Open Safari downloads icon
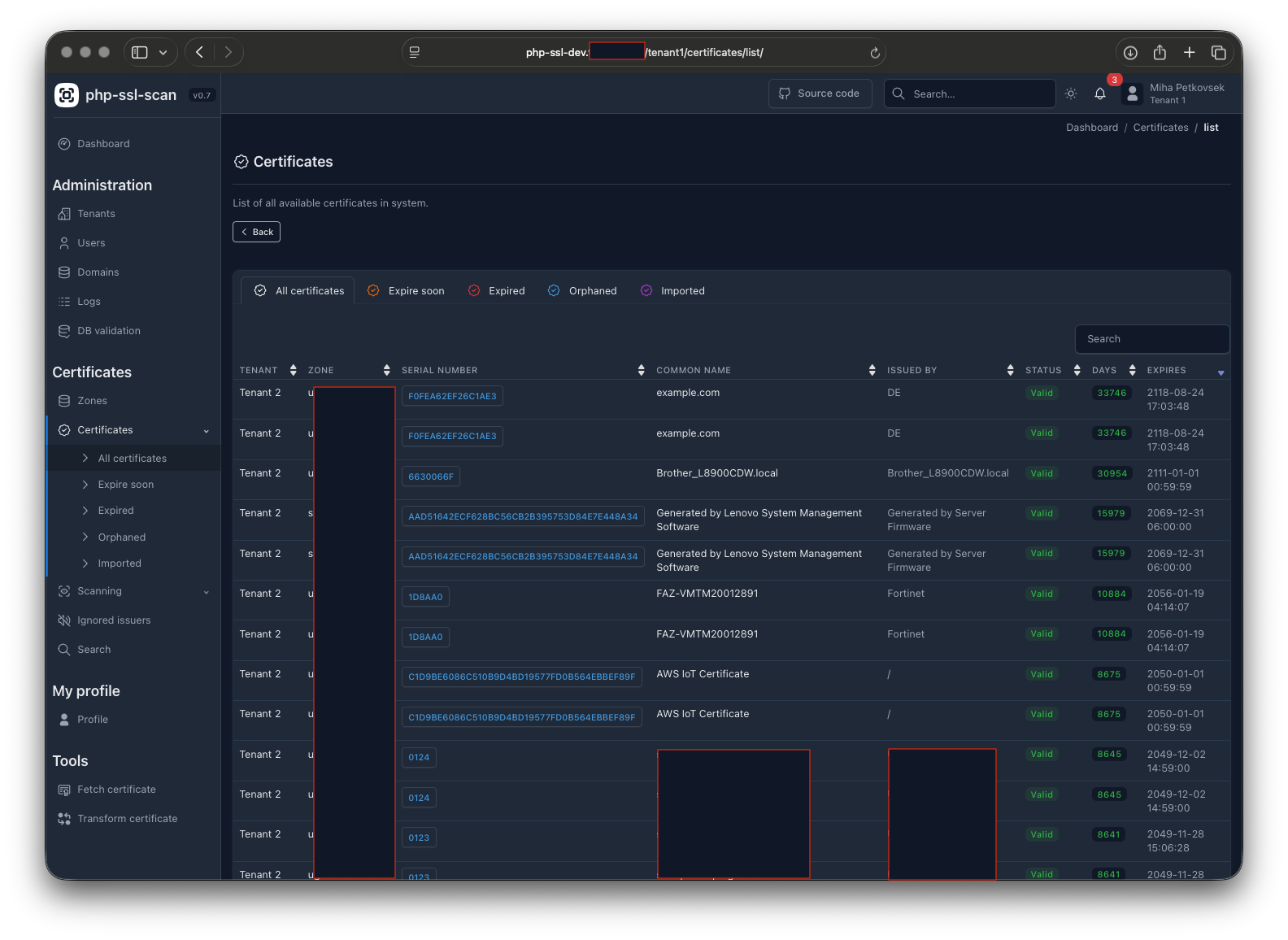Screen dimensions: 1288x940 (1130, 53)
